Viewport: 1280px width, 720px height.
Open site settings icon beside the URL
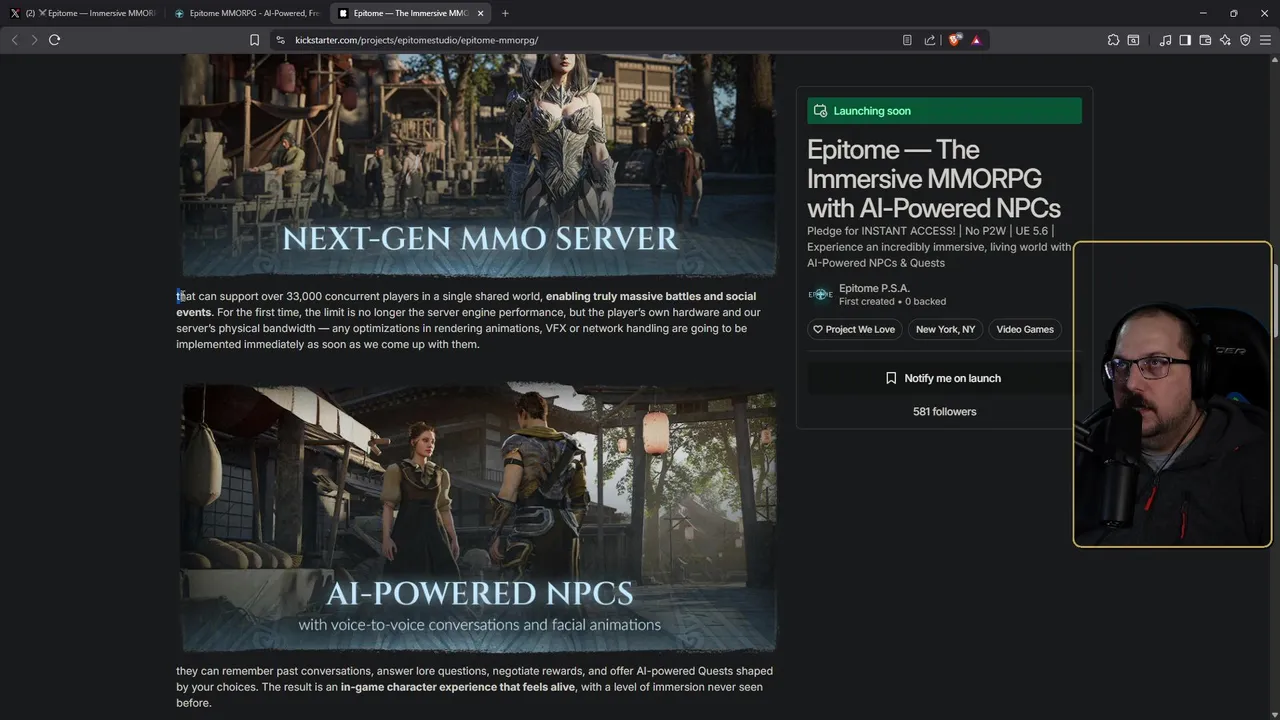[280, 40]
